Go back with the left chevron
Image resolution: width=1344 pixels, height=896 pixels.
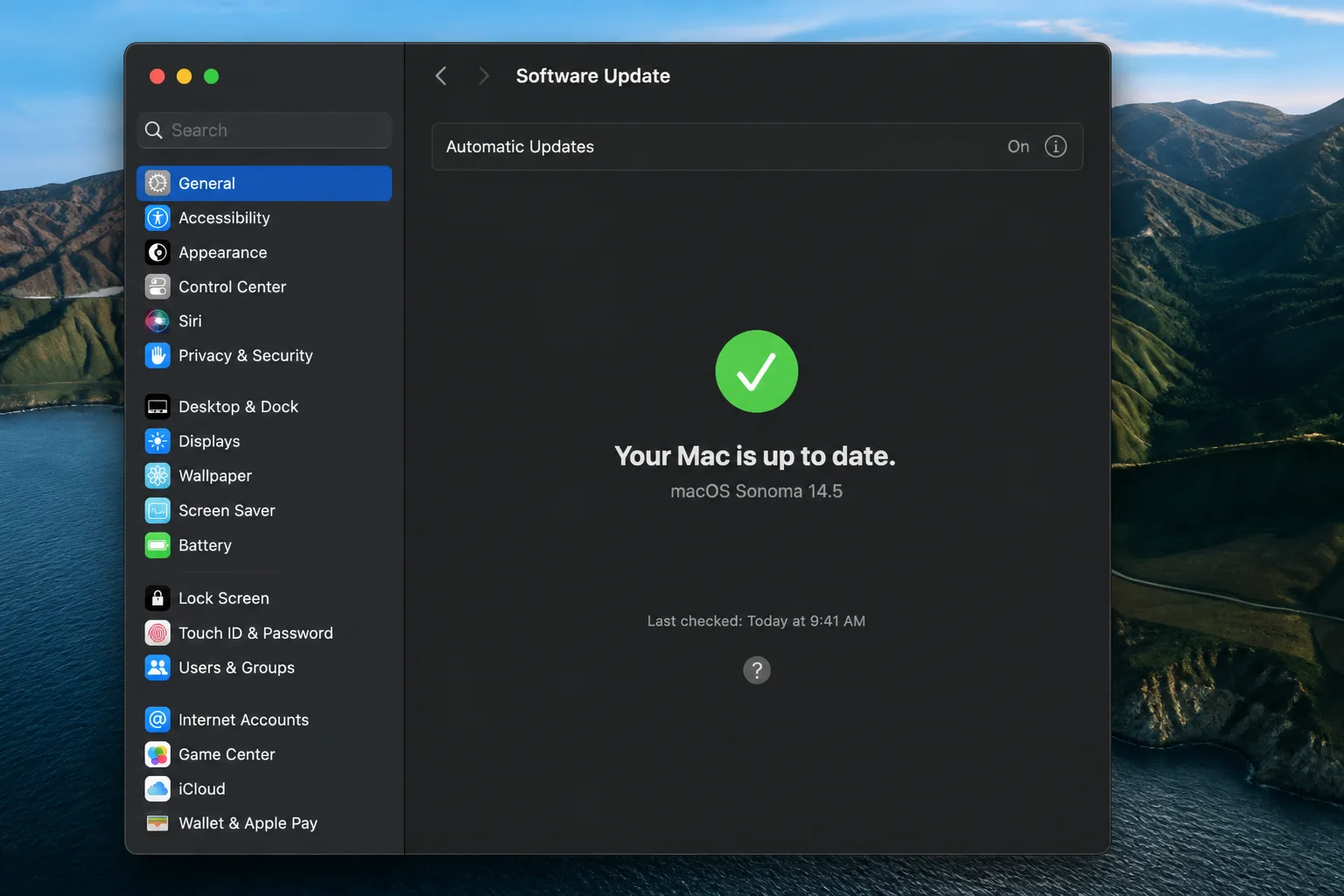tap(441, 76)
